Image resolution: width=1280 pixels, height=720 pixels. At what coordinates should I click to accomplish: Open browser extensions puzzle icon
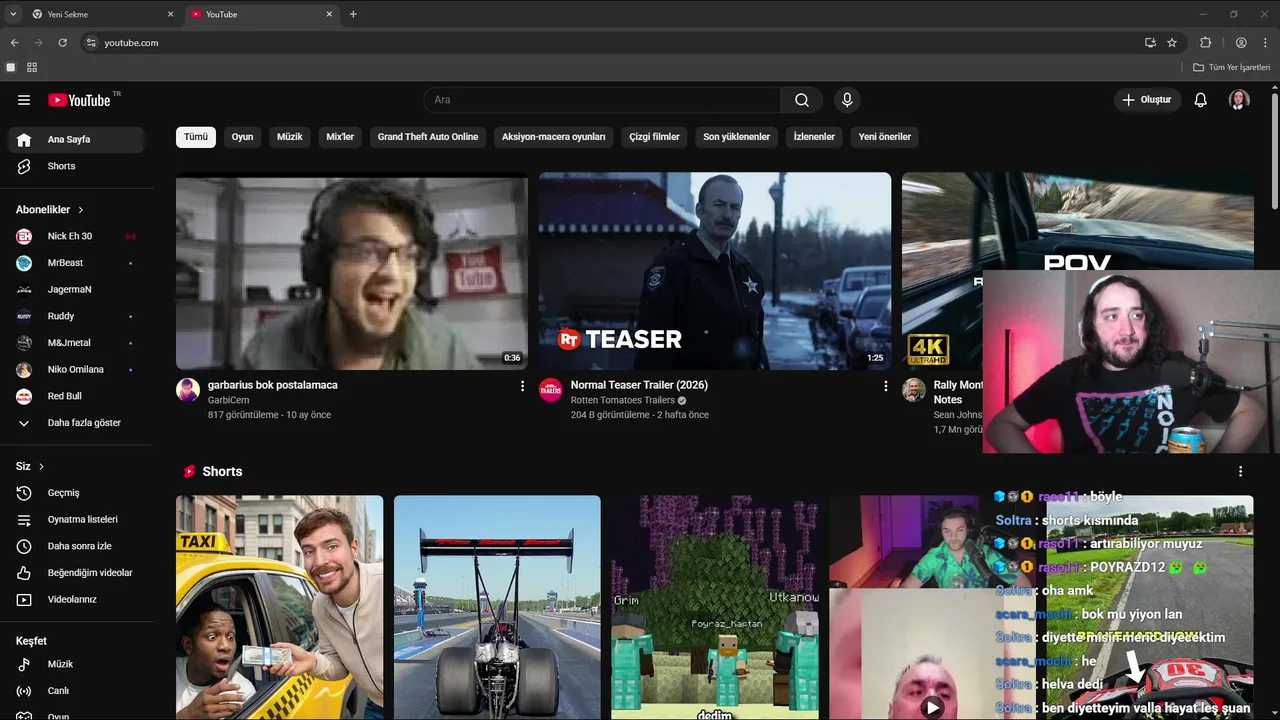1205,43
